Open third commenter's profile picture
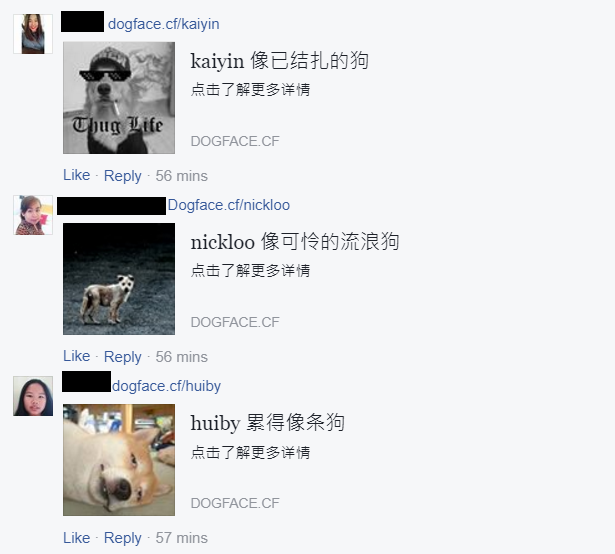 coord(33,396)
